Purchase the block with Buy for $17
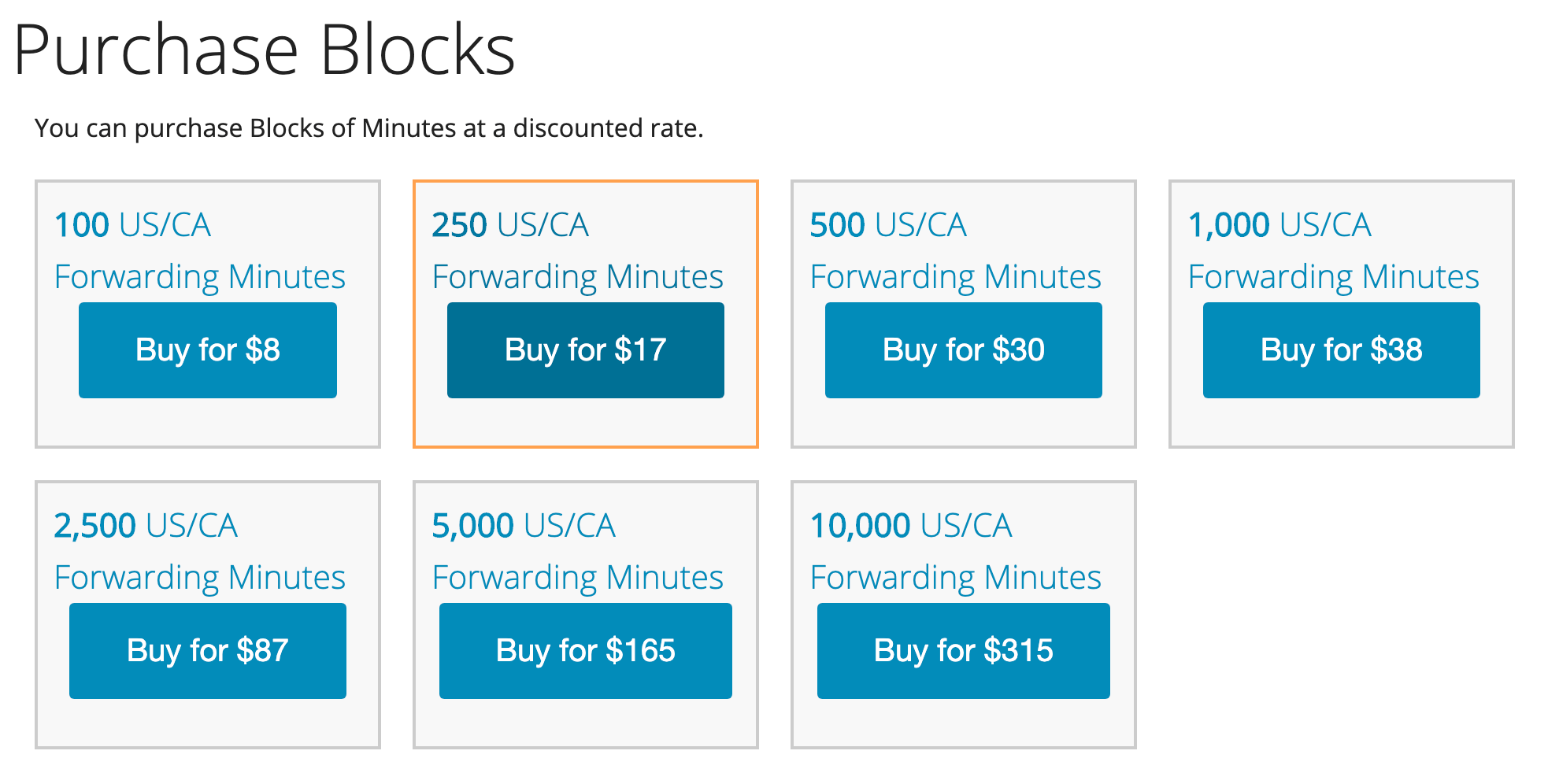This screenshot has width=1548, height=784. pyautogui.click(x=585, y=350)
